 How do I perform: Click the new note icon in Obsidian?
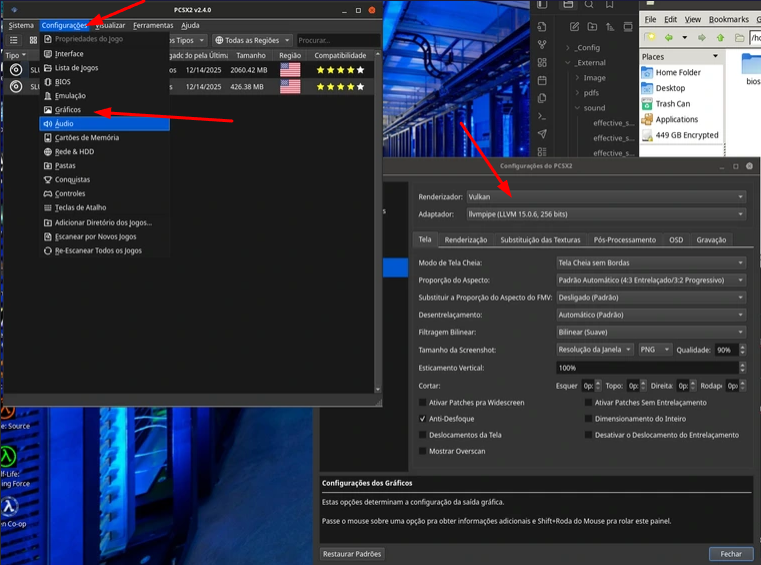pos(573,27)
